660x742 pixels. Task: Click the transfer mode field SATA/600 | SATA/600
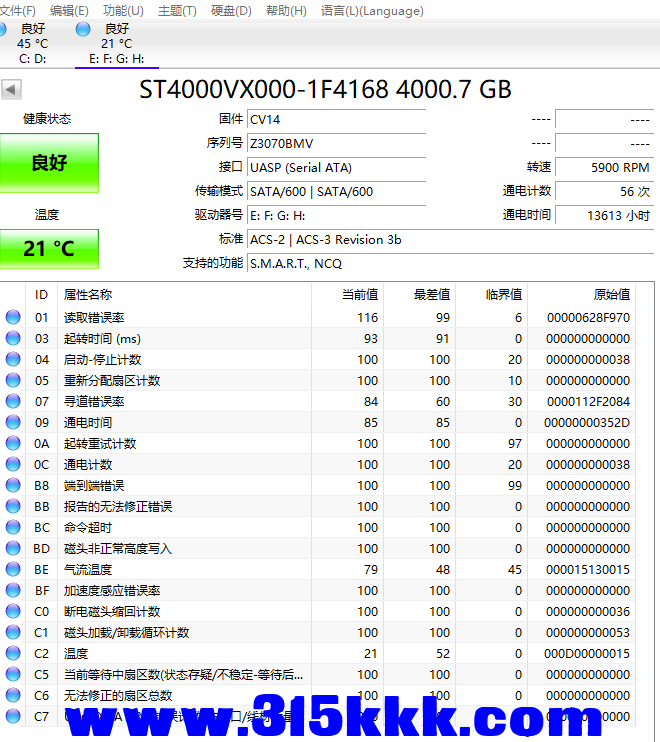(x=336, y=192)
